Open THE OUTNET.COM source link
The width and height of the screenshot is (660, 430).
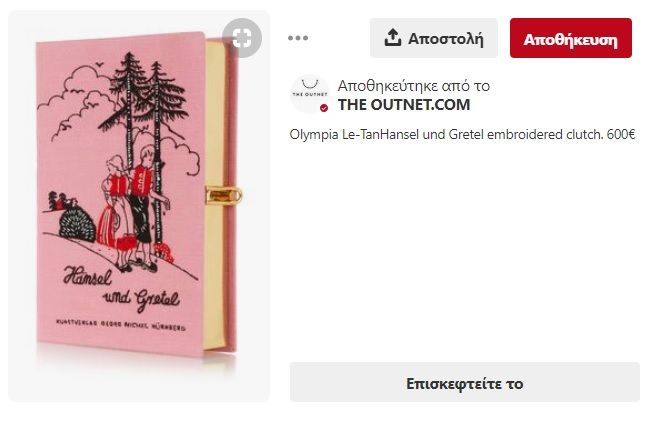click(404, 105)
